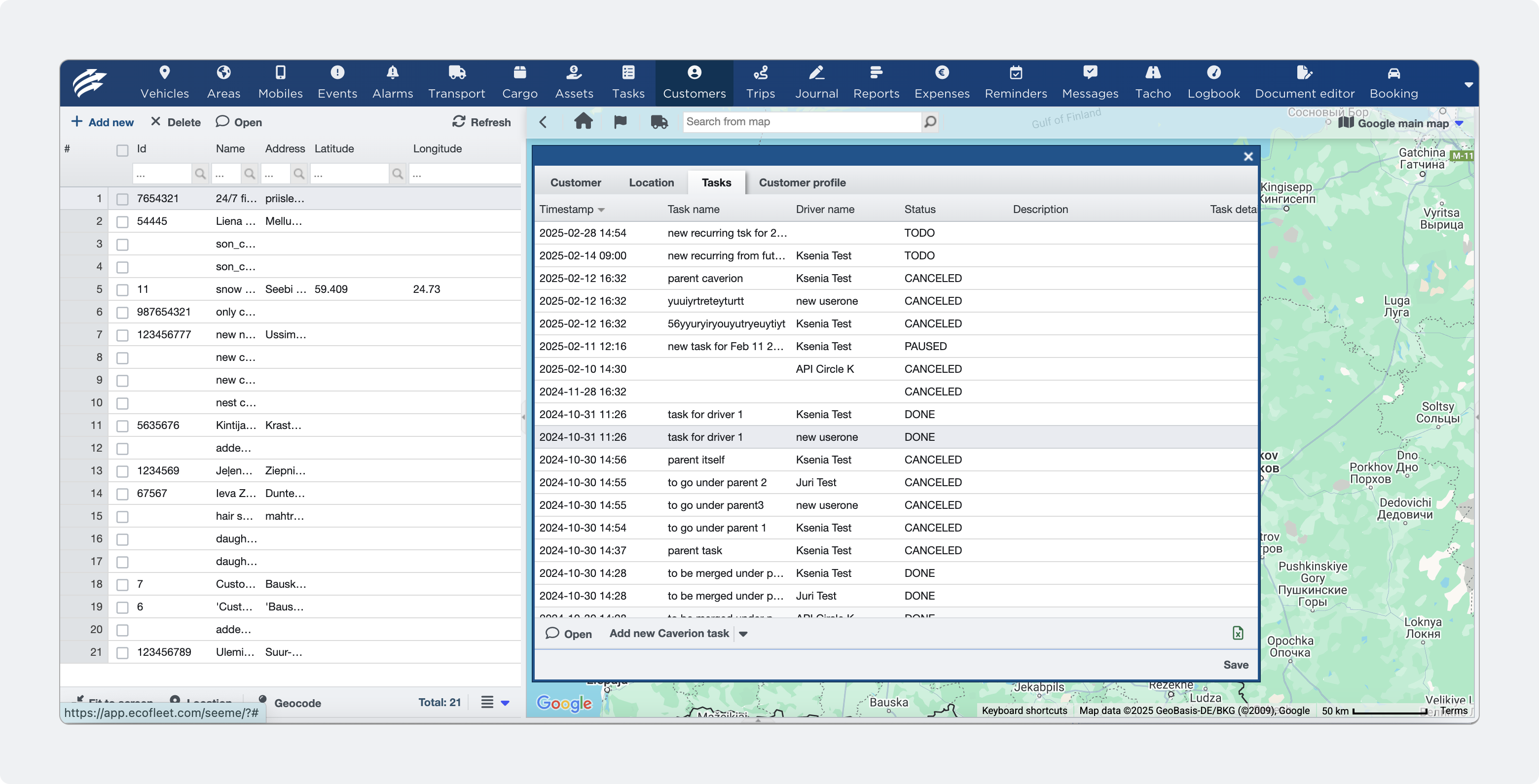Click the Add new button
The height and width of the screenshot is (784, 1539).
[102, 122]
